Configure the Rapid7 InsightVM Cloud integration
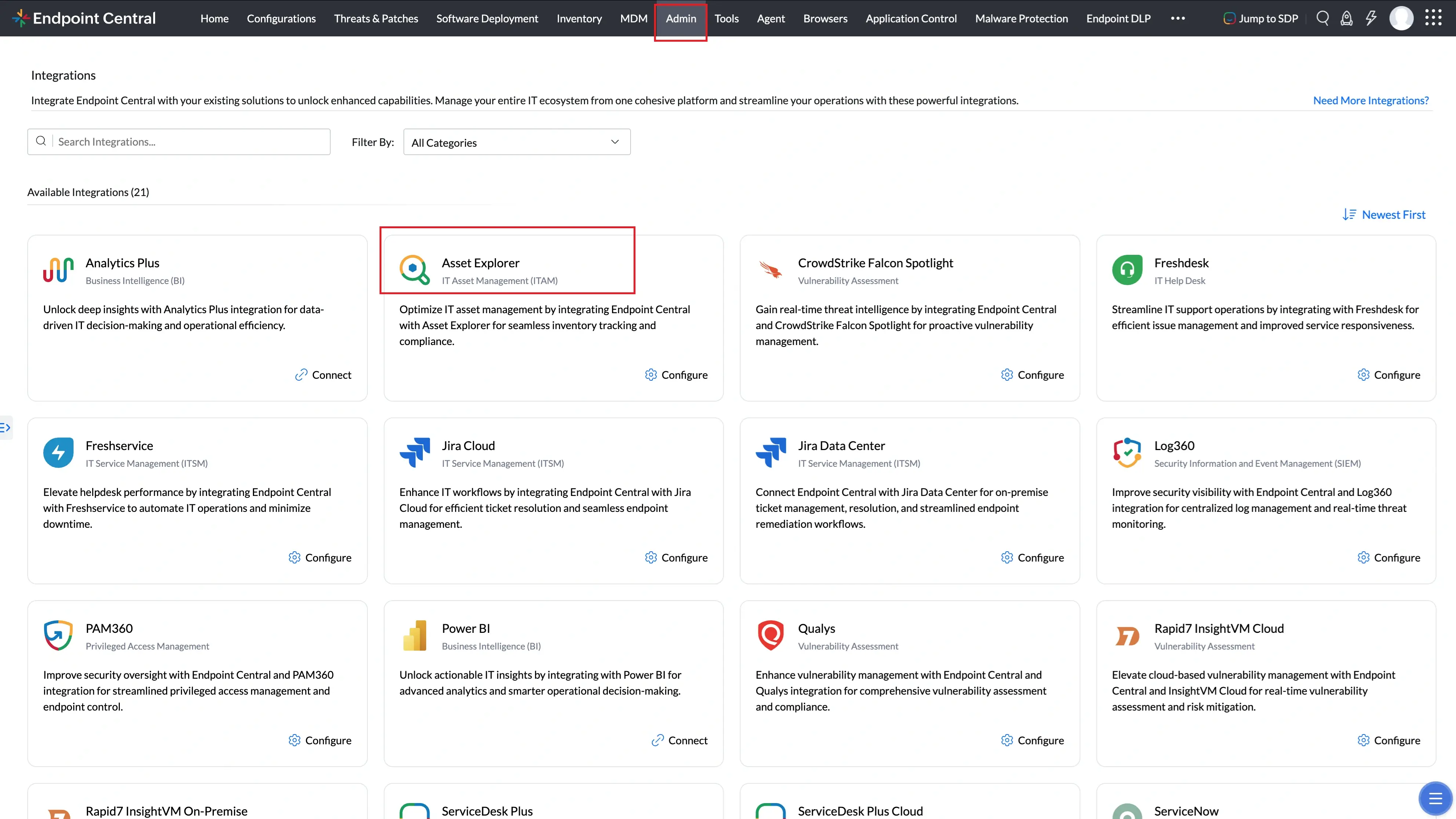 pyautogui.click(x=1389, y=740)
